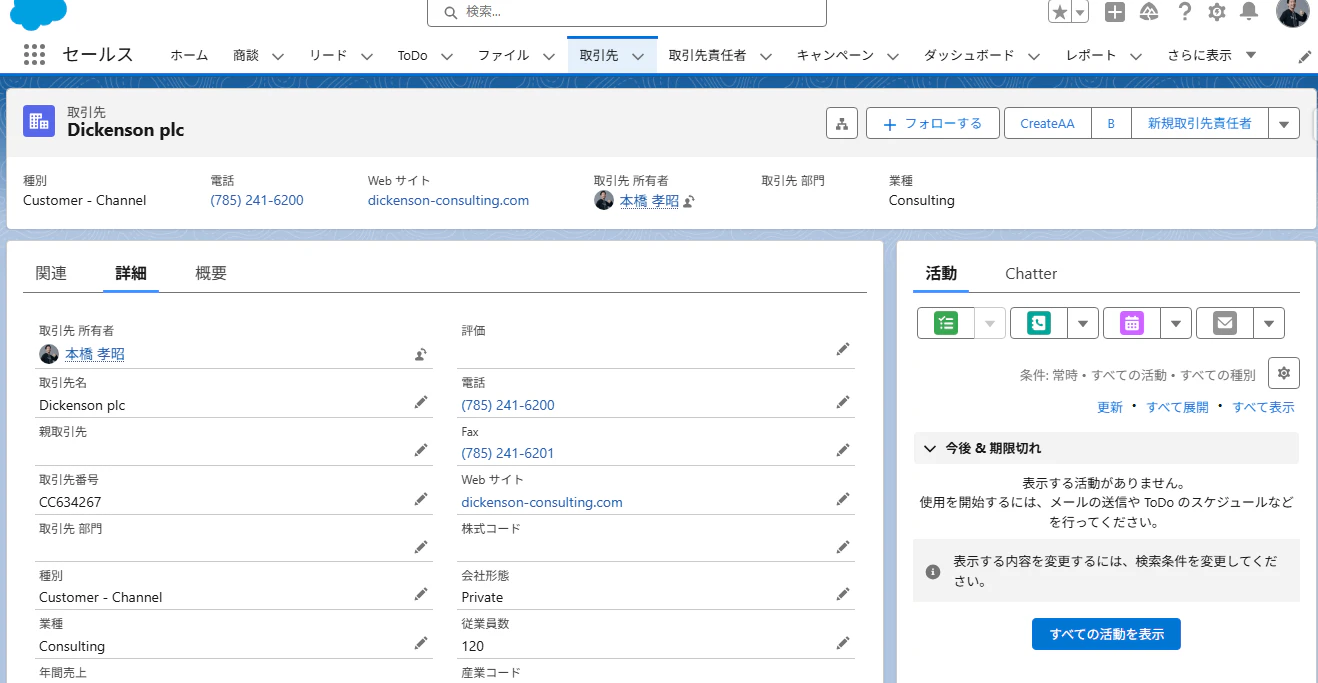Click the change owner icon in the details section

pyautogui.click(x=421, y=354)
